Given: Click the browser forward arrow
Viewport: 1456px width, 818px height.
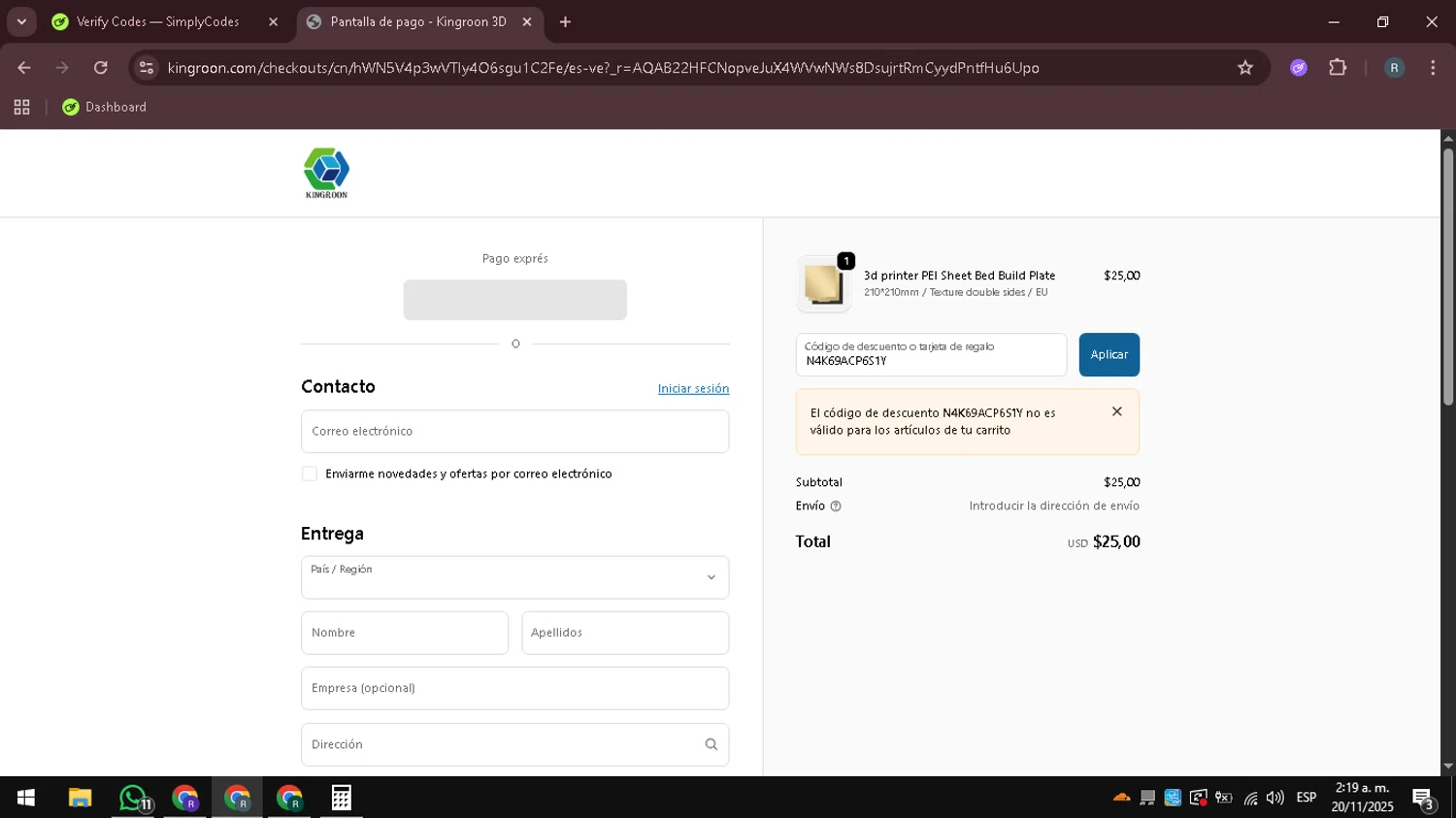Looking at the screenshot, I should click(62, 68).
